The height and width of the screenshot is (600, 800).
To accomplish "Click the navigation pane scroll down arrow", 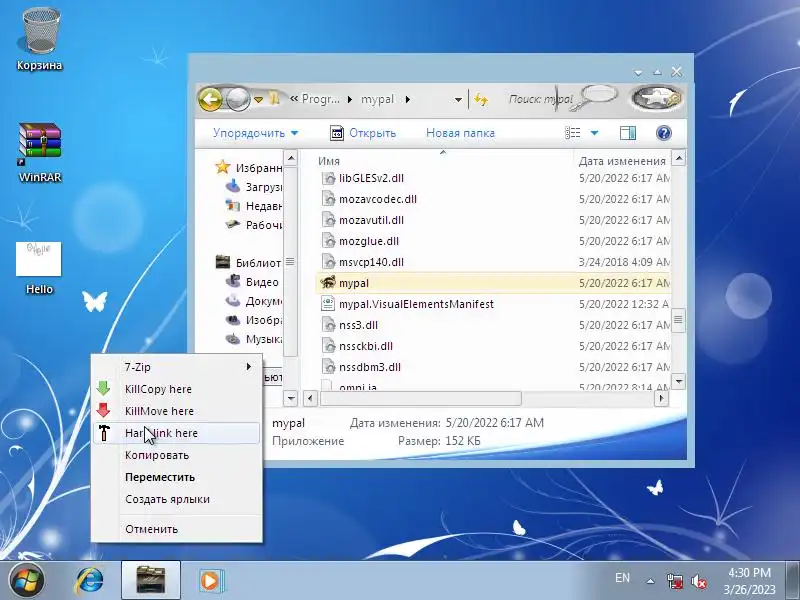I will tap(290, 398).
